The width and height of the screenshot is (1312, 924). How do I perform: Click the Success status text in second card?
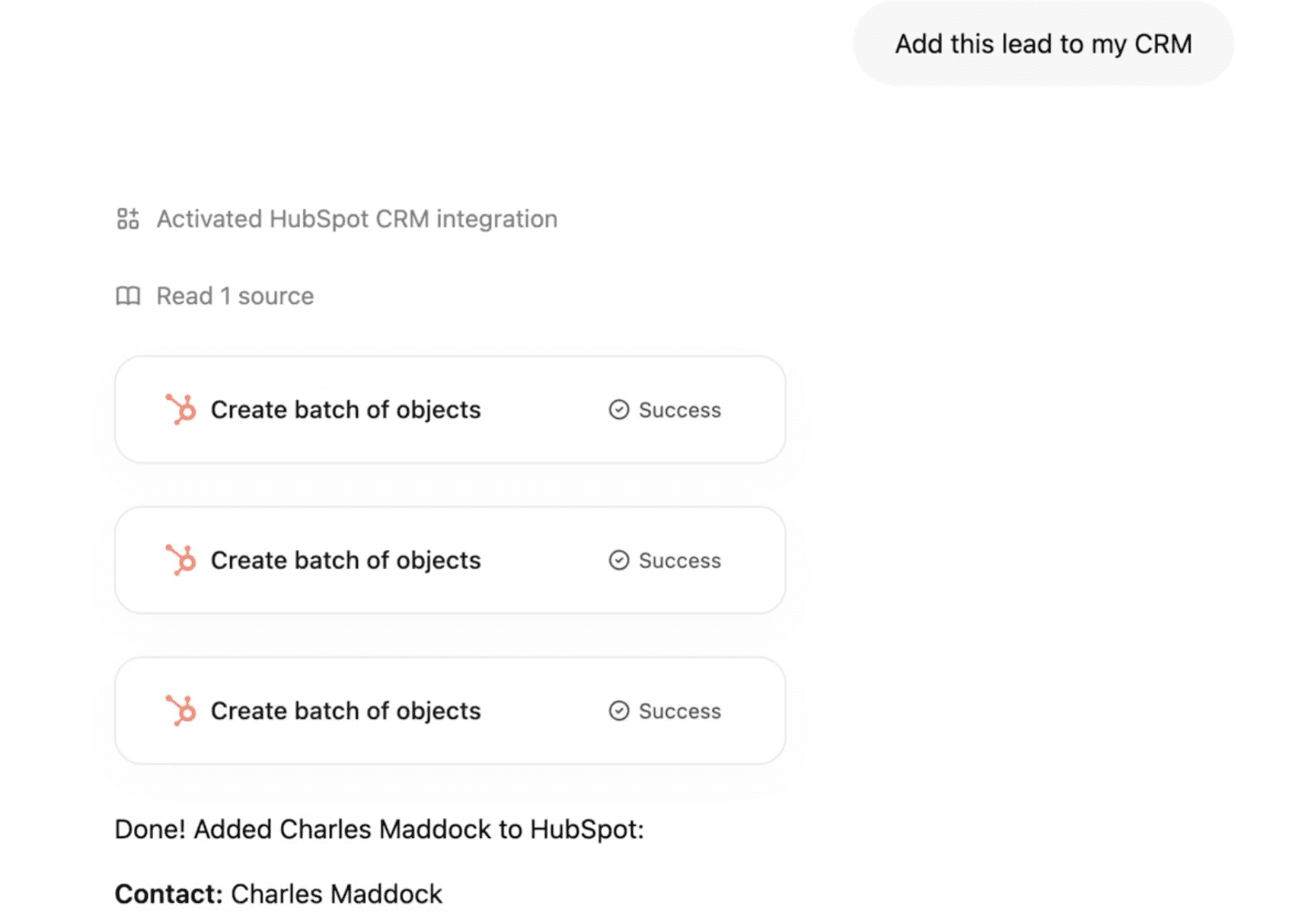679,560
